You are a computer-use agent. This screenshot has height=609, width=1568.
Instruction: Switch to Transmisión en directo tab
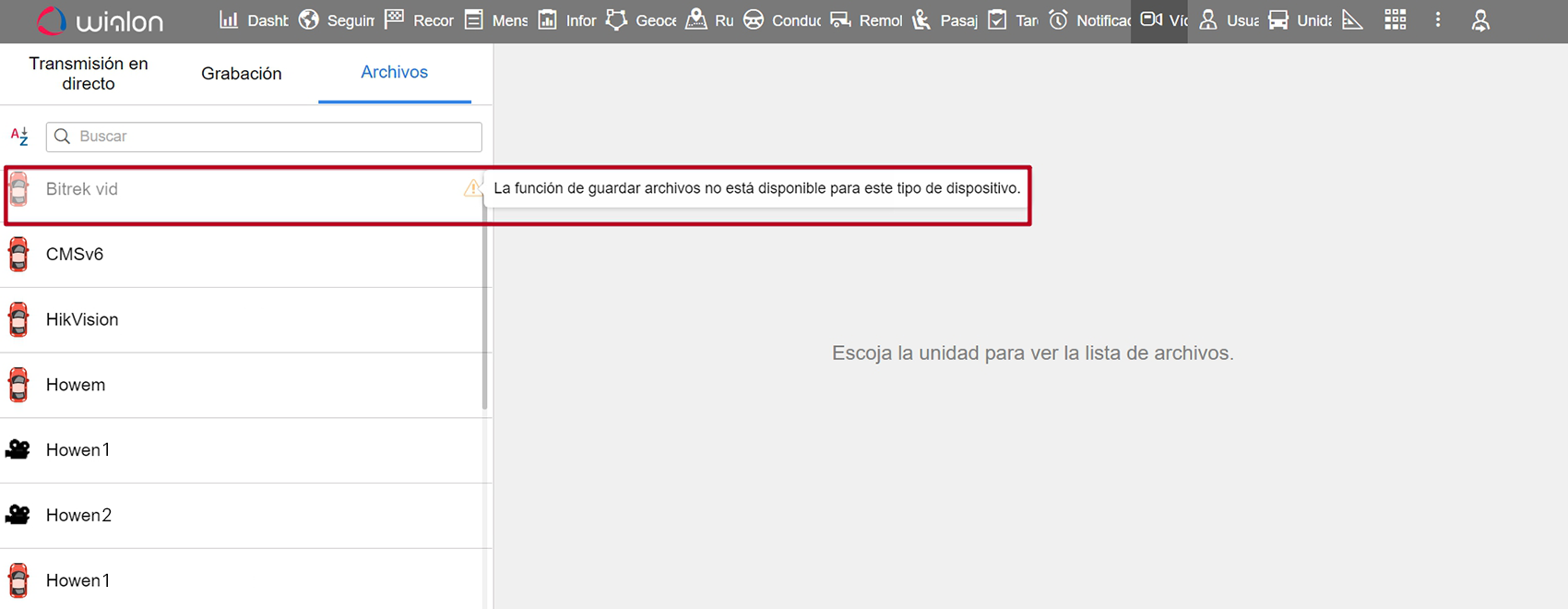pos(89,73)
